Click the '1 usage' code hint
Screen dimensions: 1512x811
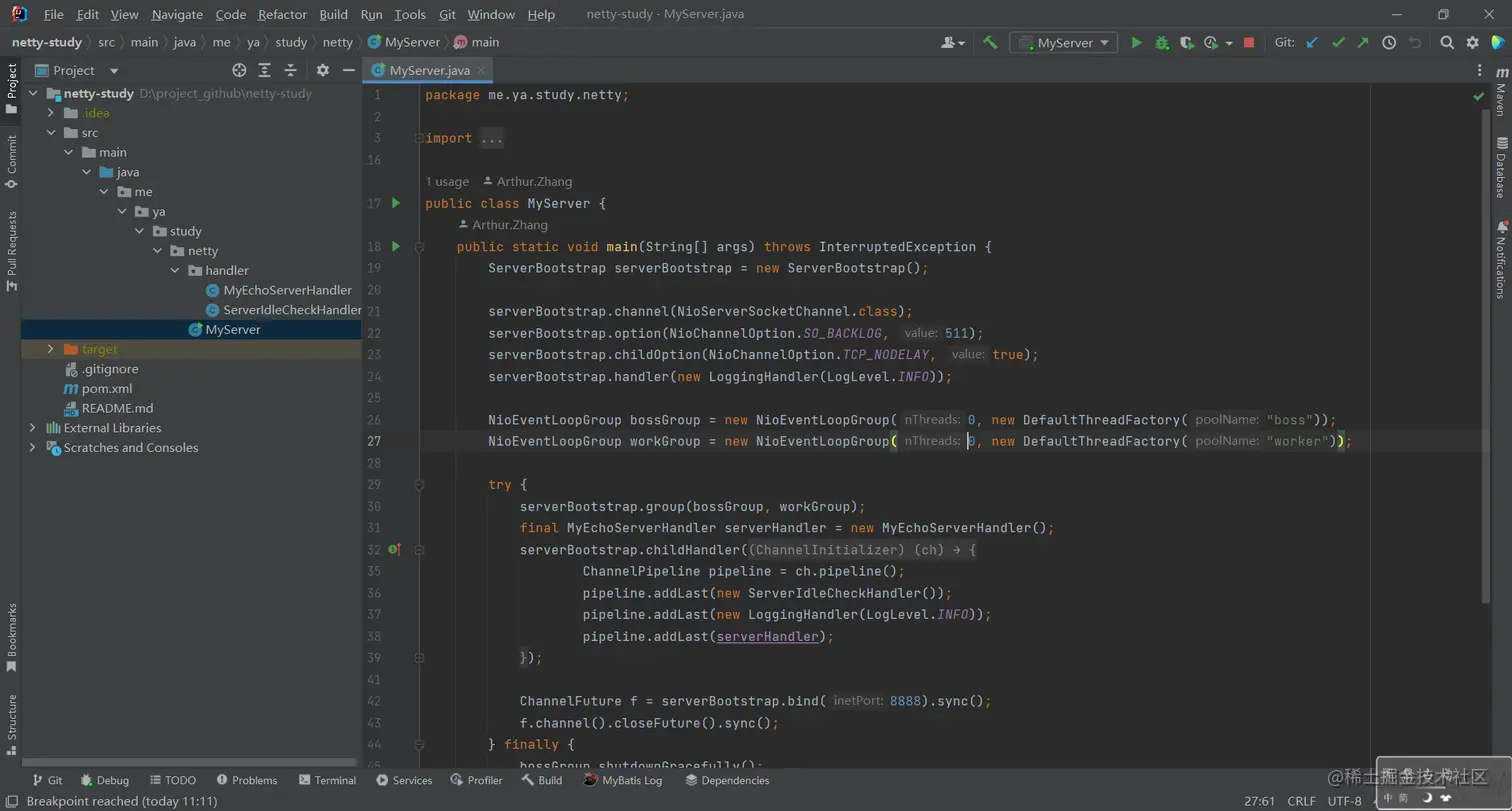tap(447, 182)
